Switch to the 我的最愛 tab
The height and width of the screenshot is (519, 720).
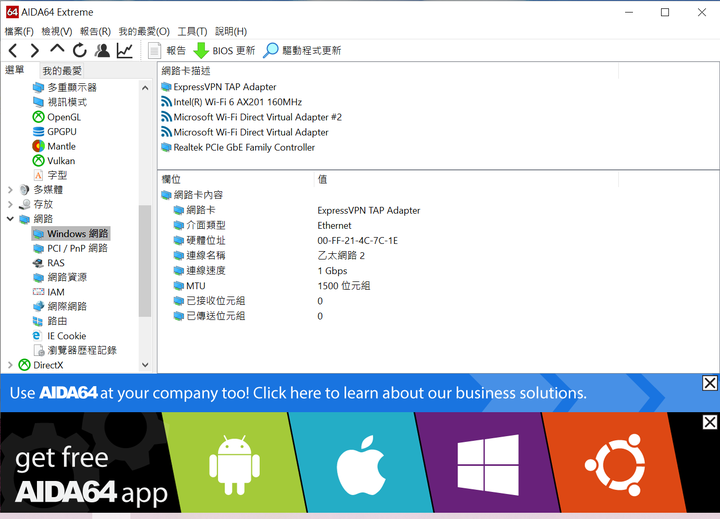tap(62, 71)
